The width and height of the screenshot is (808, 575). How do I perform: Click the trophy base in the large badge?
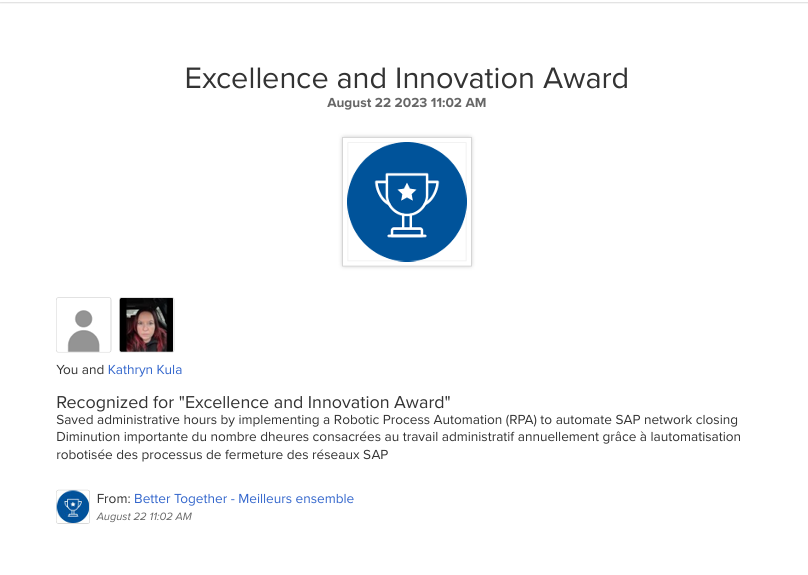[407, 233]
